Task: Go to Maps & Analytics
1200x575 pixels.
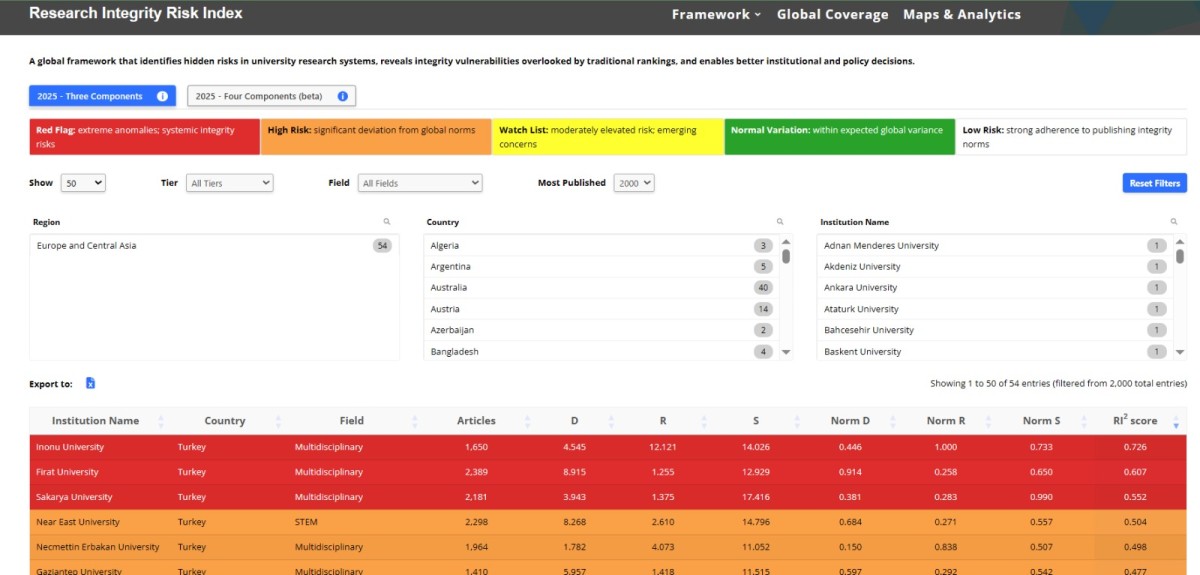Action: click(962, 15)
